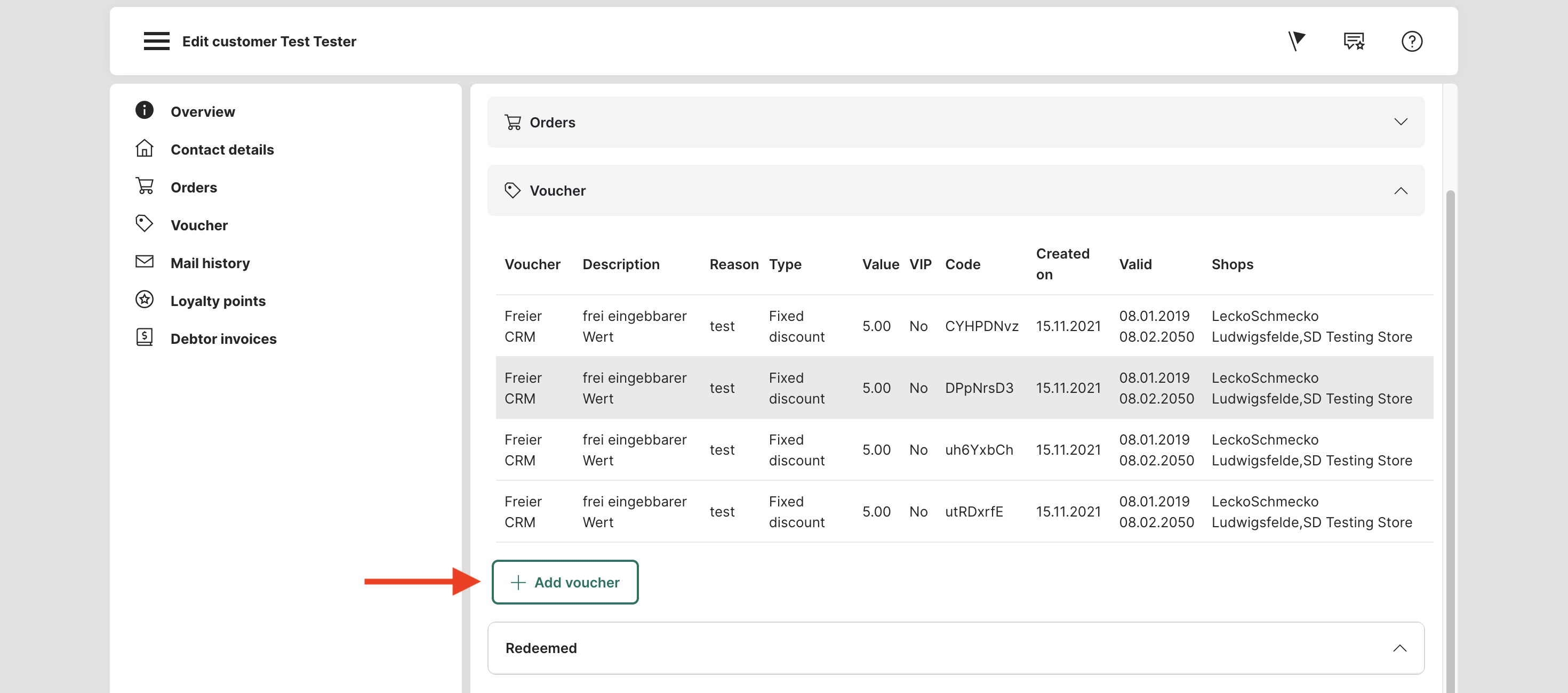The width and height of the screenshot is (1568, 693).
Task: Click the Created on column header
Action: coord(1062,264)
